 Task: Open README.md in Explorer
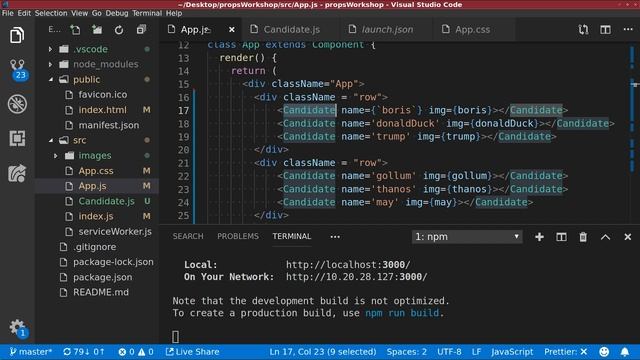pyautogui.click(x=101, y=292)
